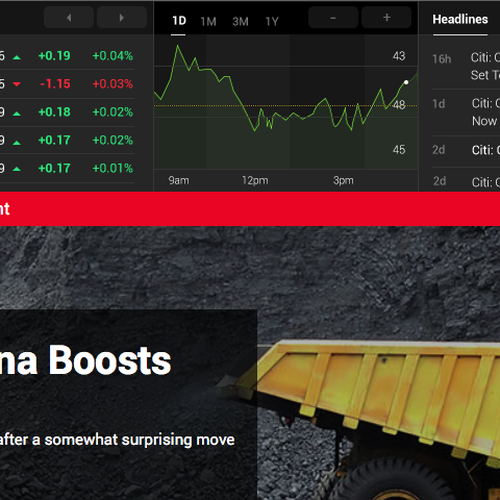
Task: Click the white dot marker on chart line
Action: [x=406, y=82]
